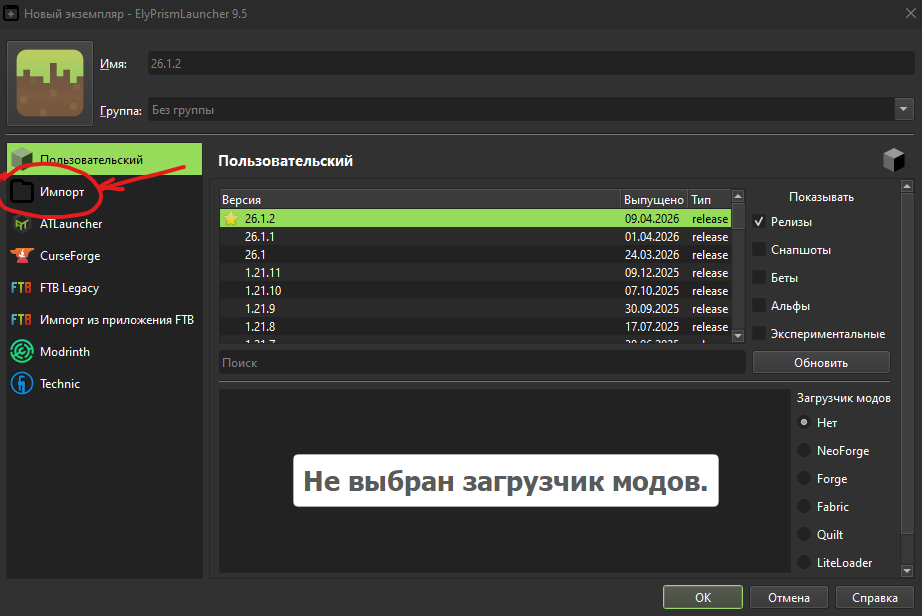The width and height of the screenshot is (922, 616).
Task: Confirm with the OK button
Action: [703, 597]
